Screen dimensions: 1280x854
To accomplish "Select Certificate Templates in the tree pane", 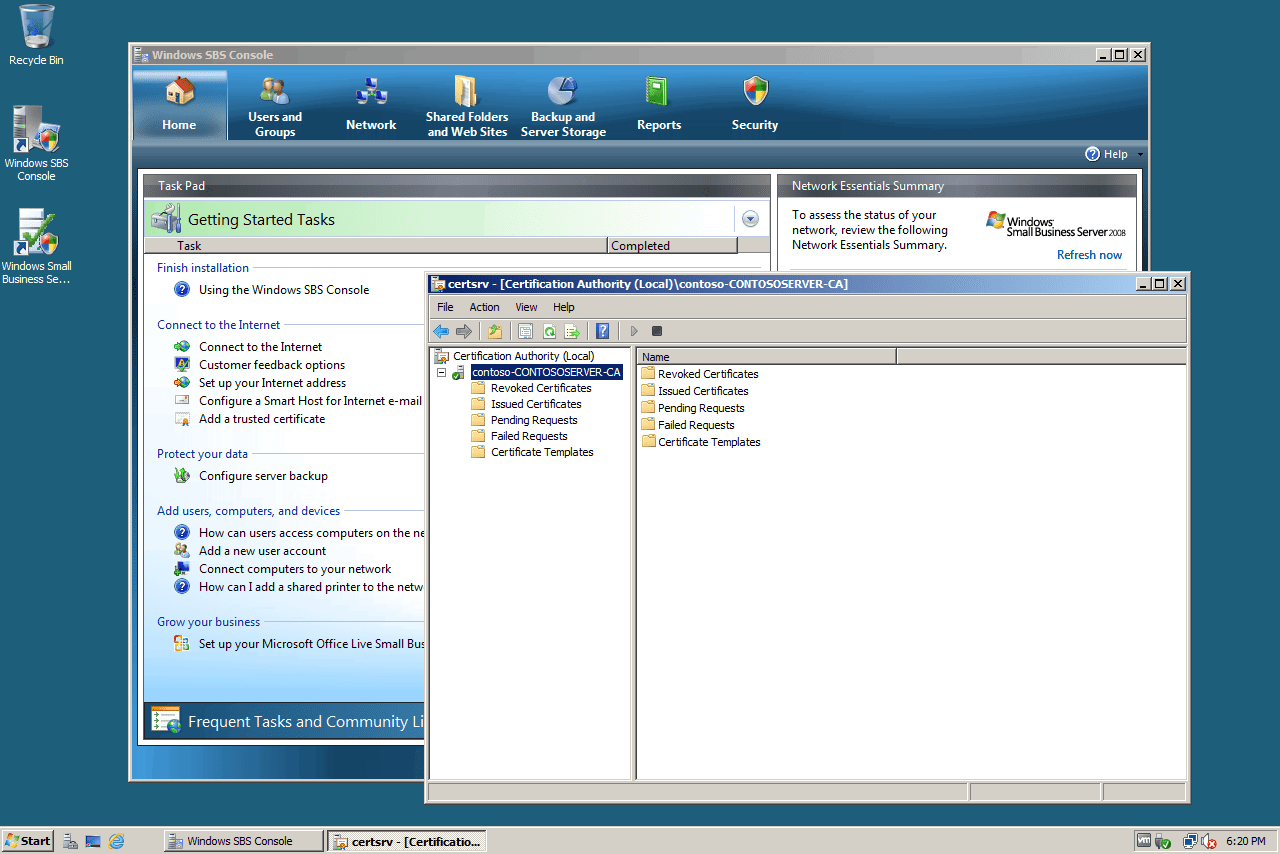I will click(542, 452).
